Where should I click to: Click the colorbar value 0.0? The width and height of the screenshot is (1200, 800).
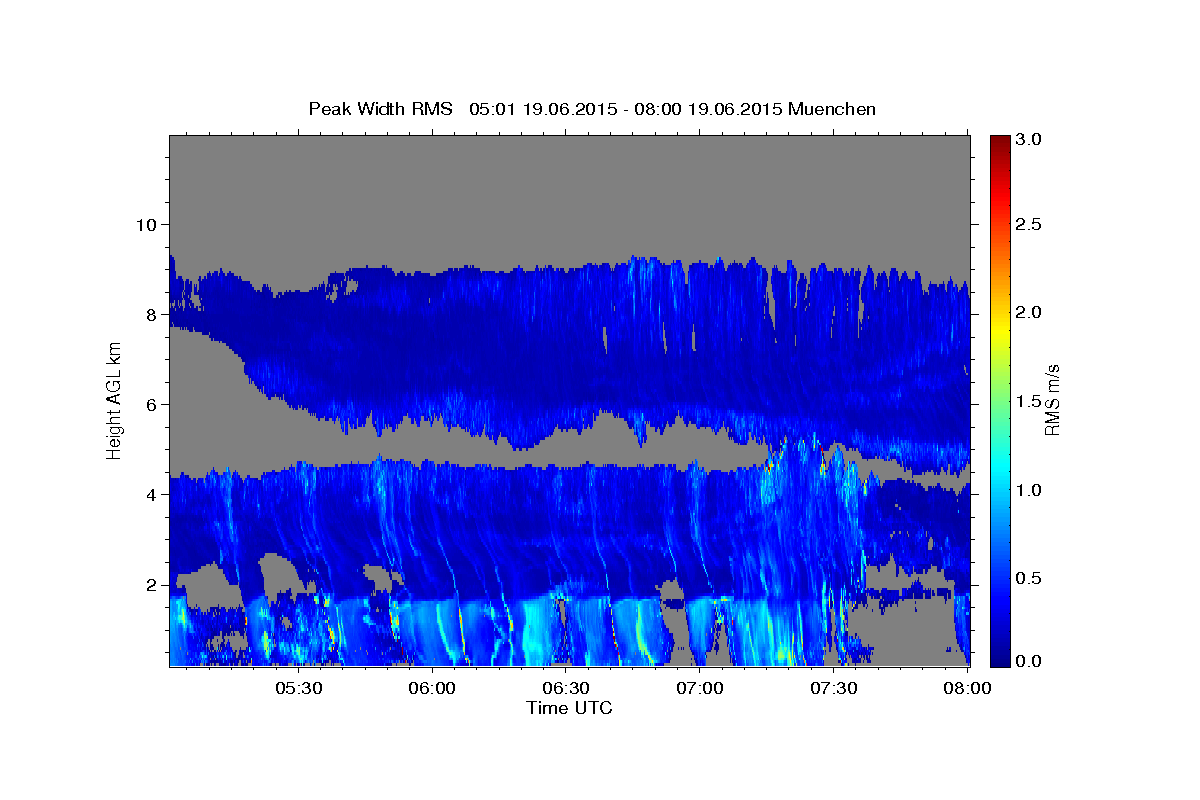[1028, 660]
